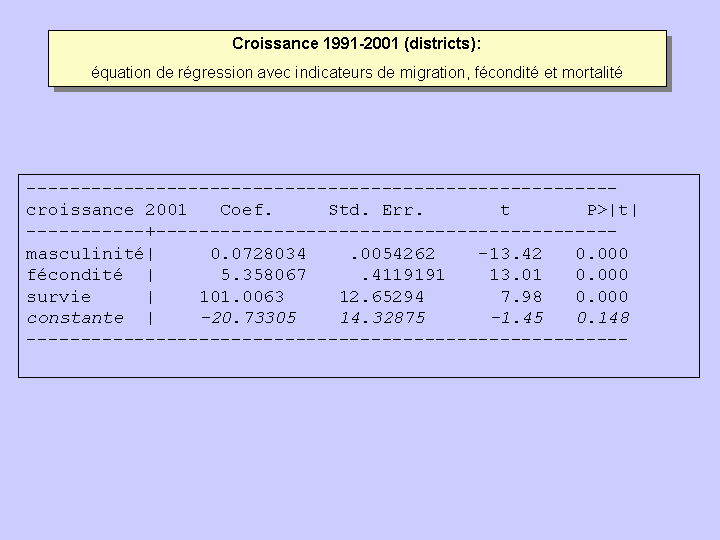
Task: Click the t-value 7.98
Action: coord(526,297)
